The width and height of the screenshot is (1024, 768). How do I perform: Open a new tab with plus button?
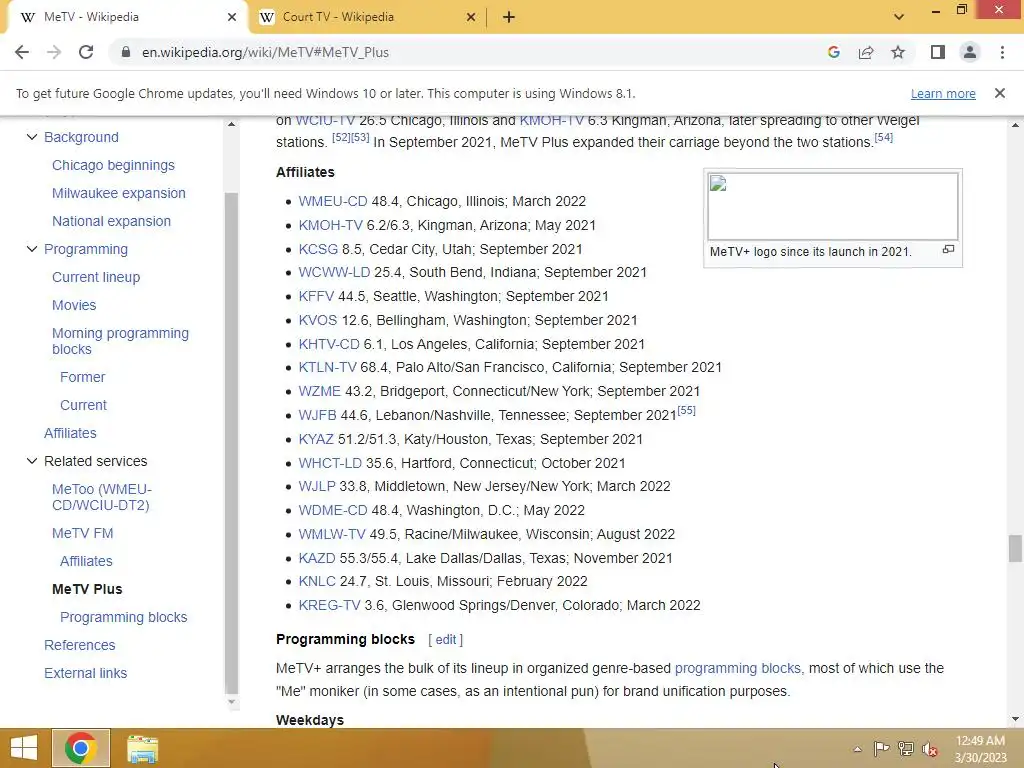click(x=509, y=18)
